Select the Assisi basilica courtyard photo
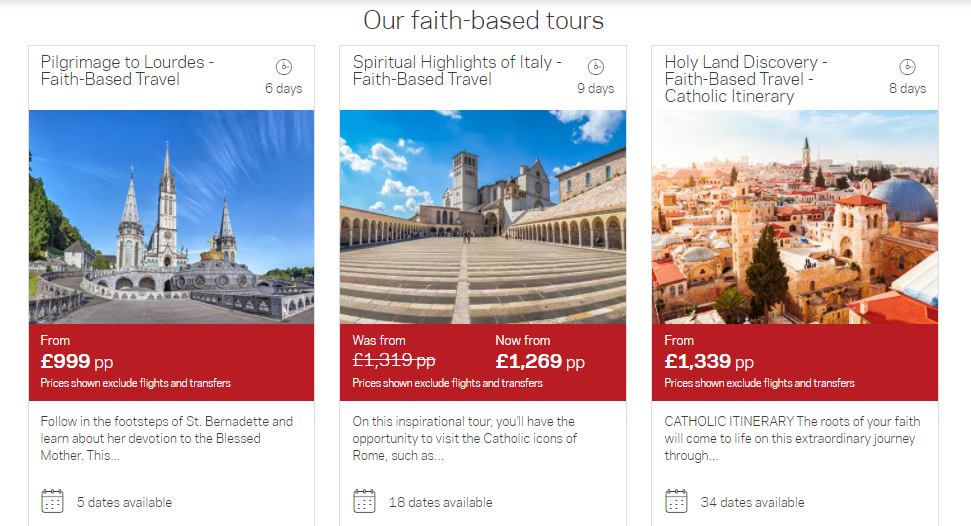The width and height of the screenshot is (971, 526). pos(483,217)
